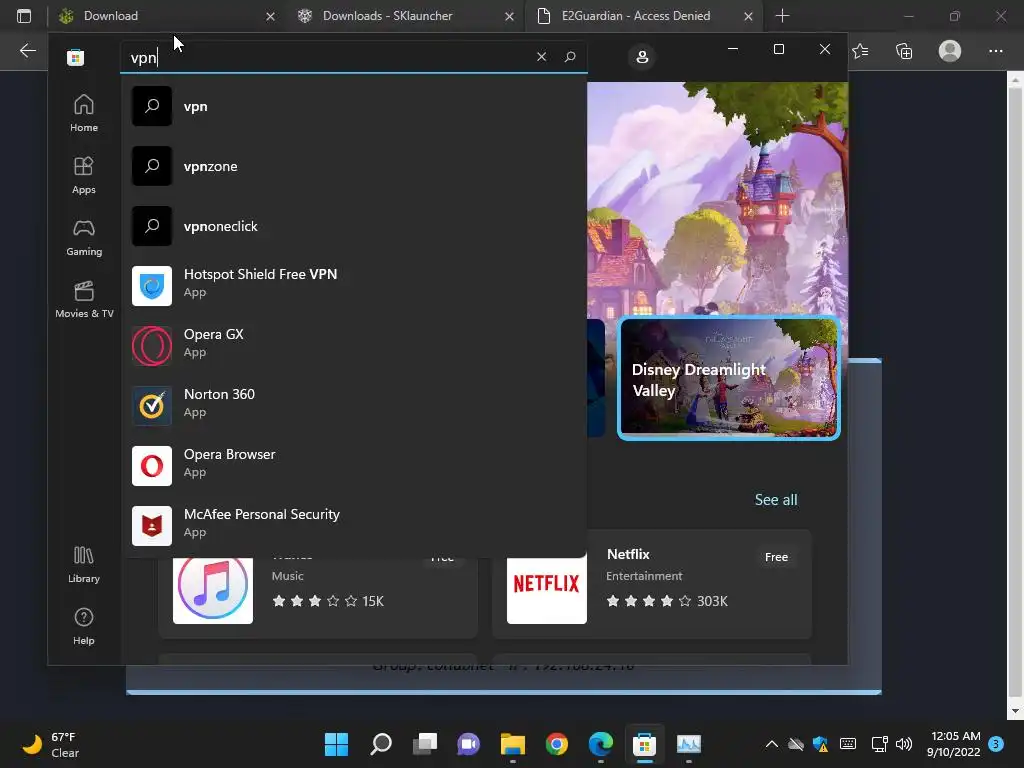The image size is (1024, 768).
Task: Open volume control in system tray
Action: 904,744
